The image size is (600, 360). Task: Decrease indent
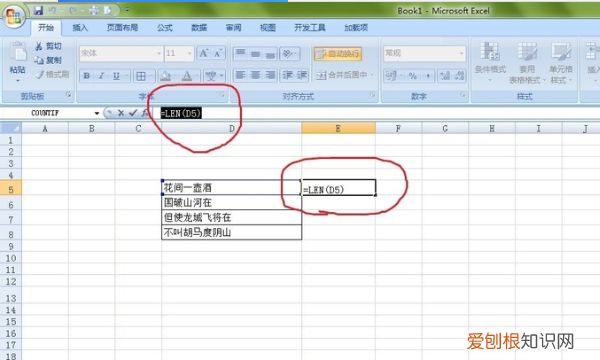[287, 75]
